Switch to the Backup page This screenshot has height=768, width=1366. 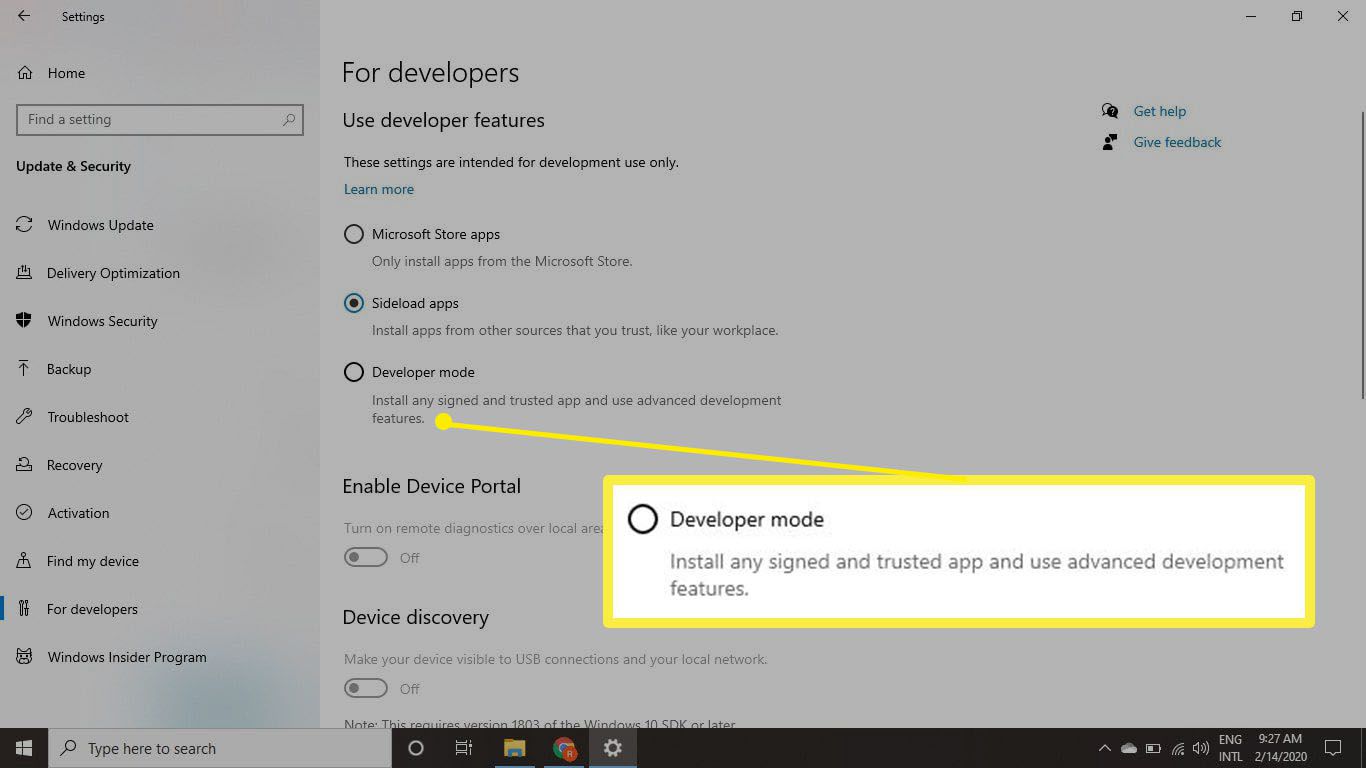click(69, 369)
